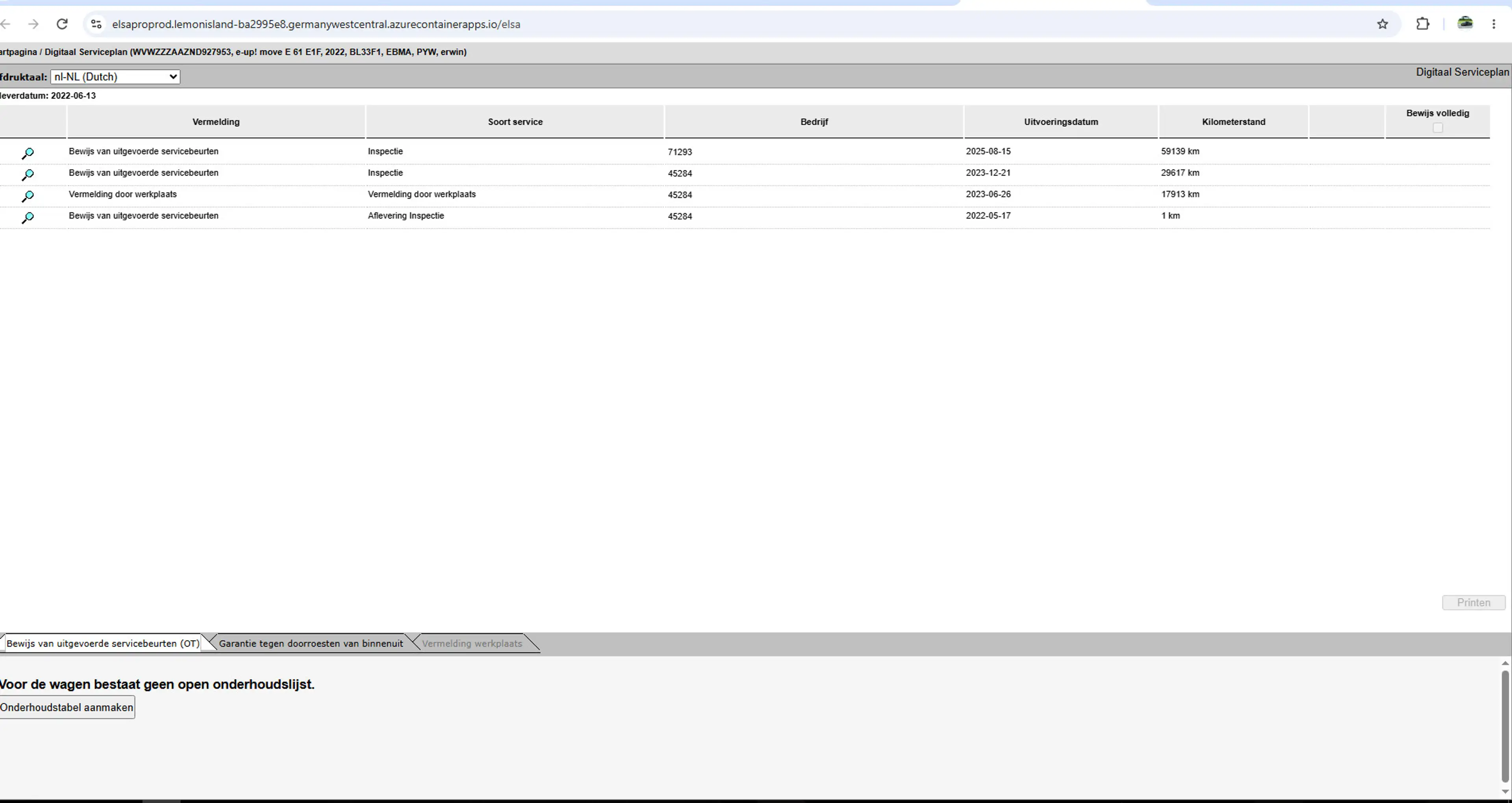Focus the browser address bar URL
Screen dimensions: 1512x803
316,24
